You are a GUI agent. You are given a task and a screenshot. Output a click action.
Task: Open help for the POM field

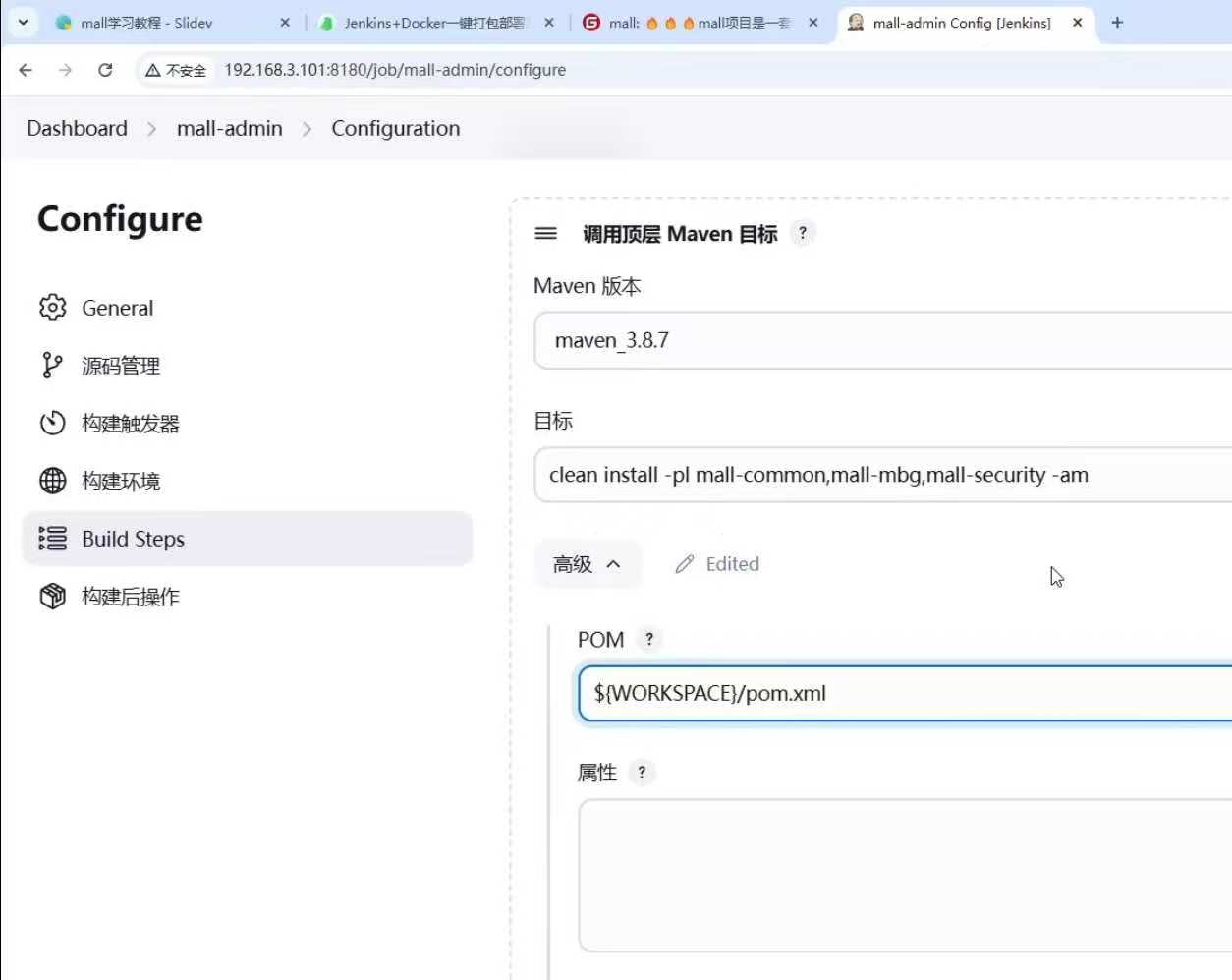pyautogui.click(x=649, y=639)
